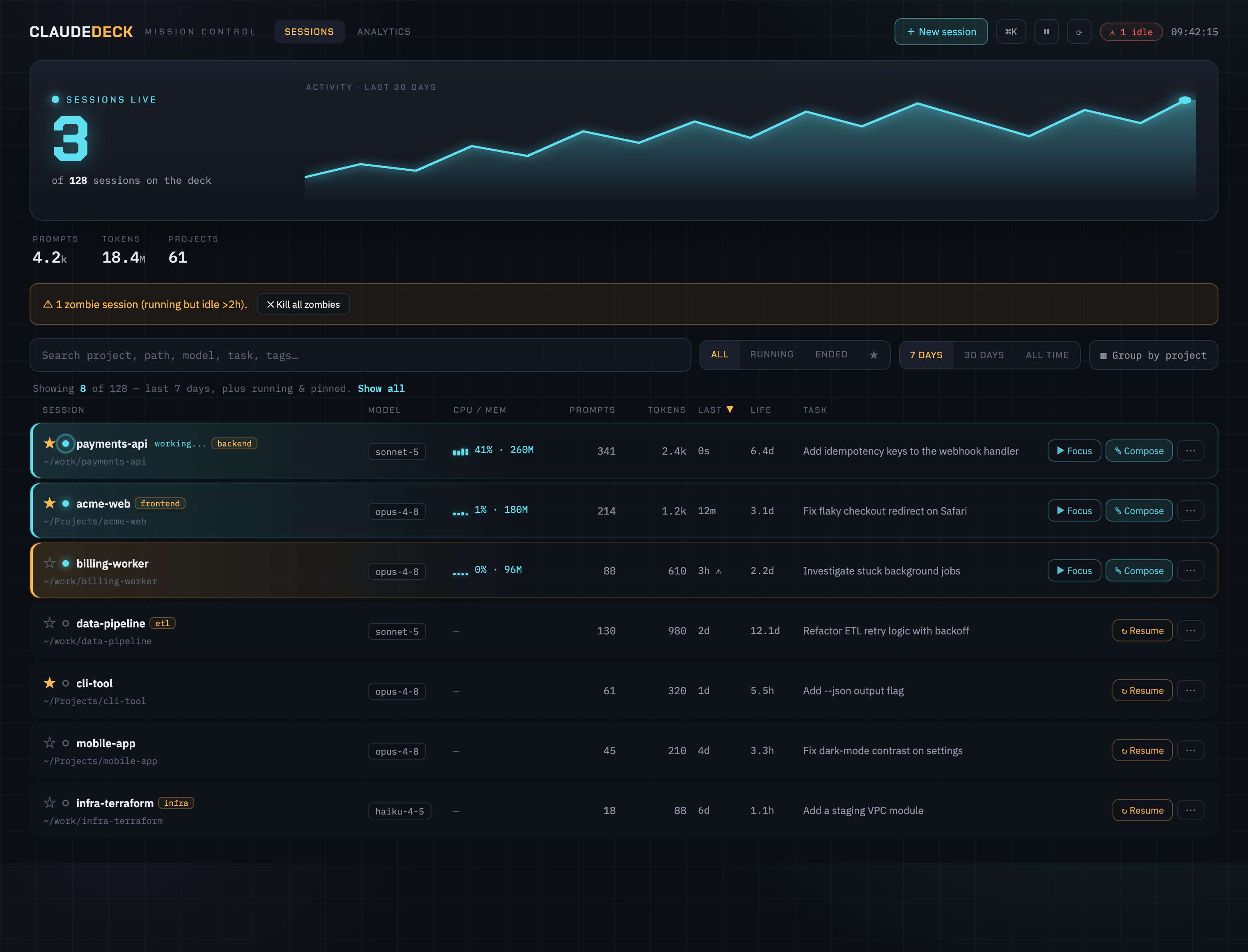This screenshot has height=952, width=1248.
Task: Resume the infra-terraform session
Action: 1142,810
